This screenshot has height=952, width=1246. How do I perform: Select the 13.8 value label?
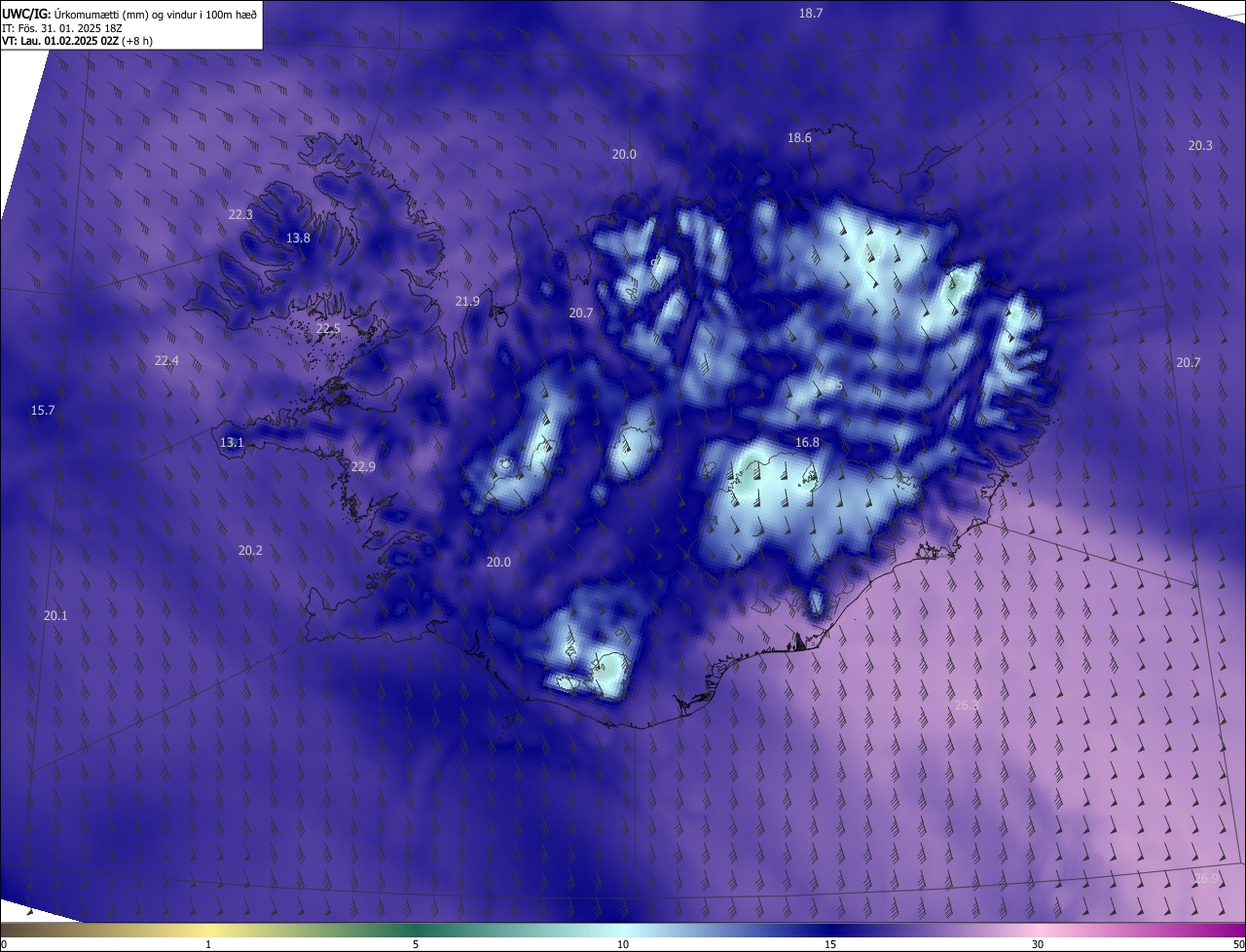pos(298,238)
